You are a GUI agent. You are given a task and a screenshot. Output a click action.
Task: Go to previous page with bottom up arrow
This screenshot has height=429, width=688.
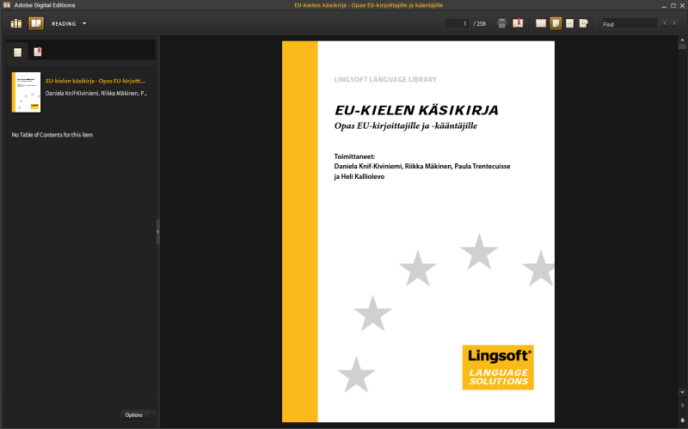(682, 405)
